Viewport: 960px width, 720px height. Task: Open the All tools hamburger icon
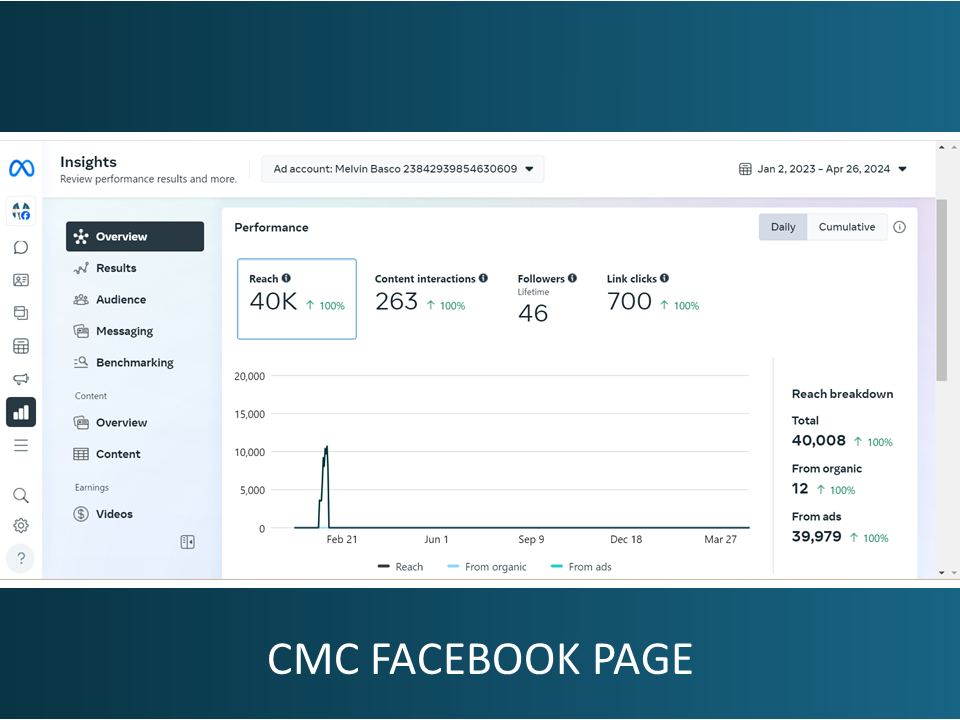click(x=21, y=445)
